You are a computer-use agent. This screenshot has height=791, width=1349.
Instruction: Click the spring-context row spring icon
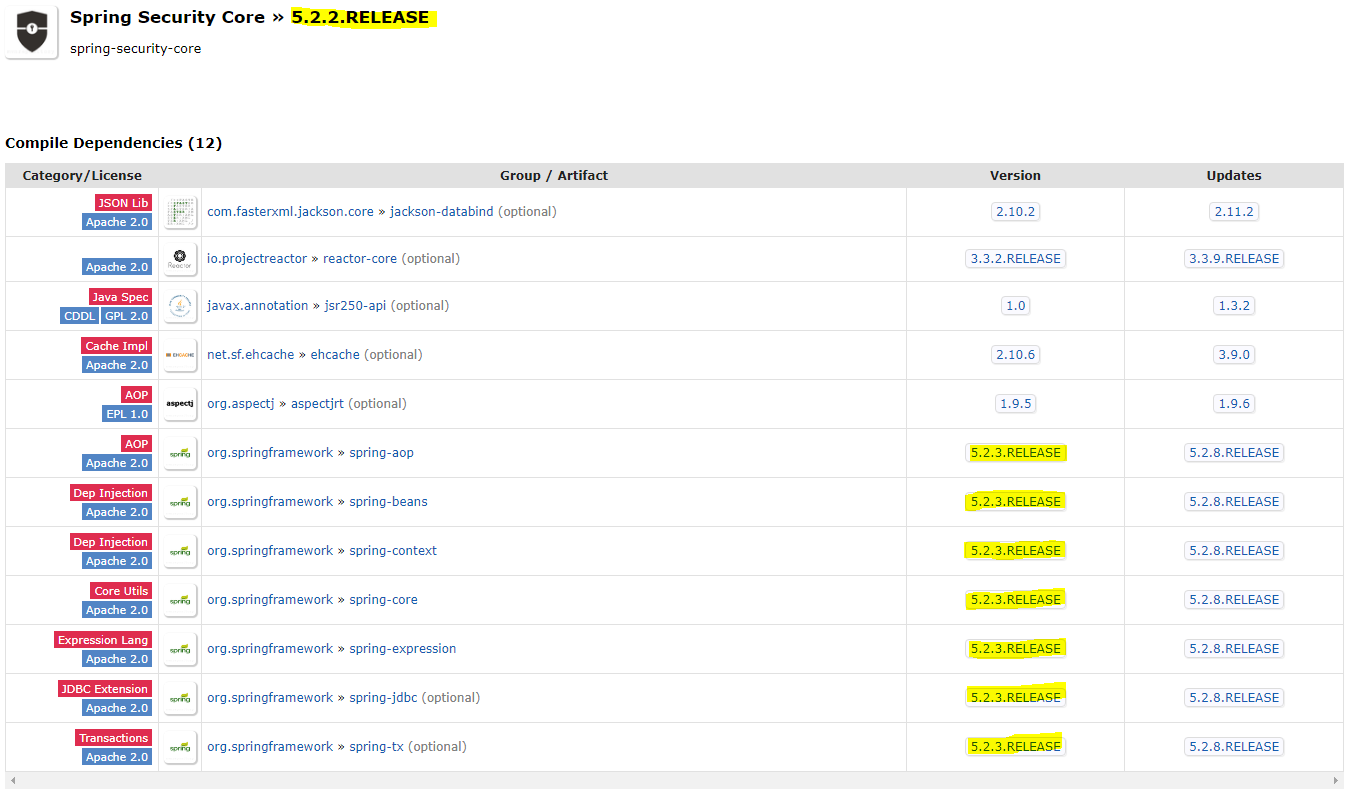coord(181,551)
